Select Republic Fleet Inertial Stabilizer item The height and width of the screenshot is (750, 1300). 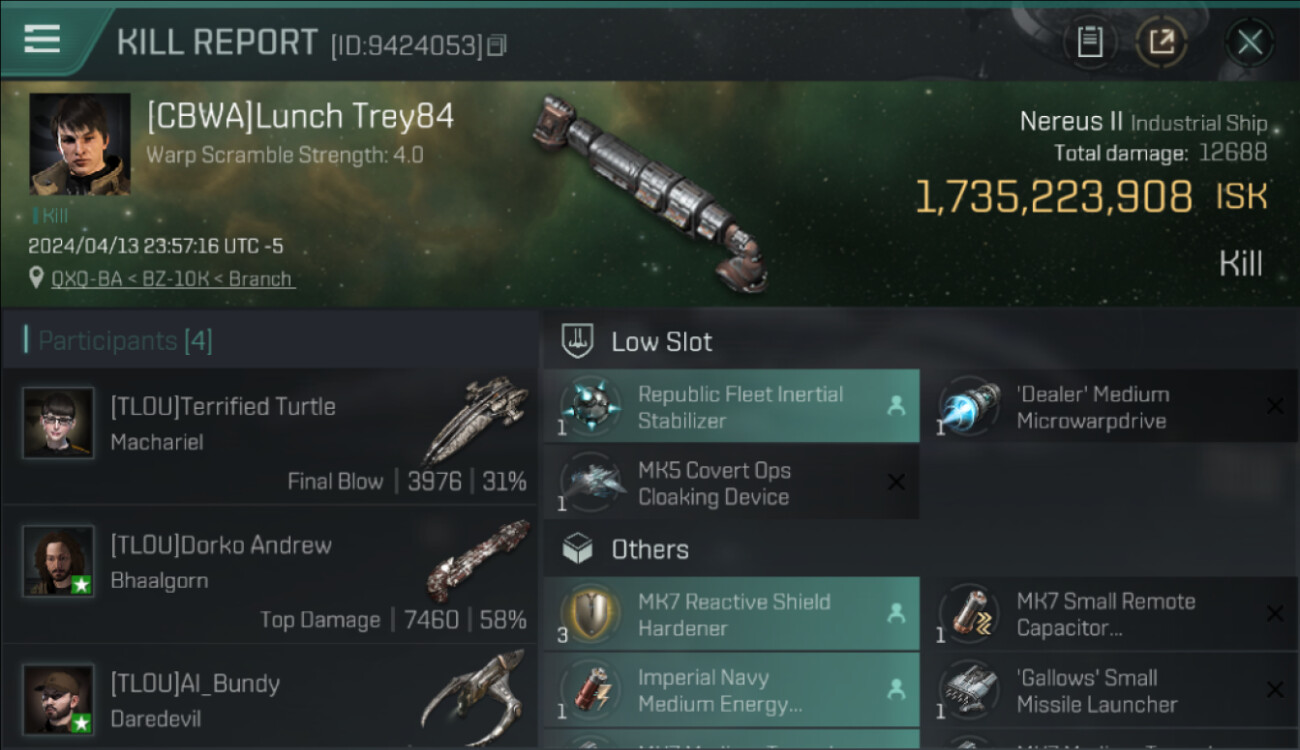tap(740, 407)
